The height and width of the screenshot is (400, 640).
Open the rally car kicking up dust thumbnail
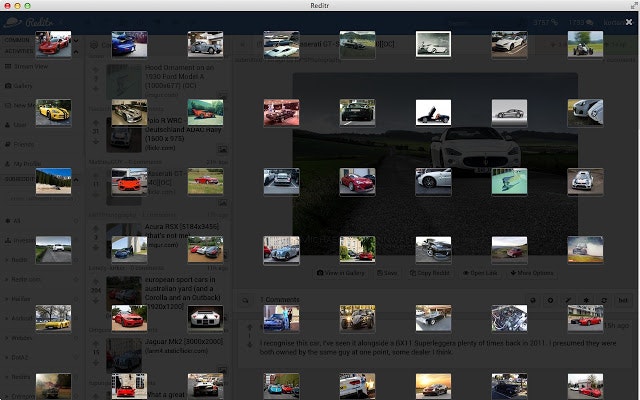tap(585, 249)
